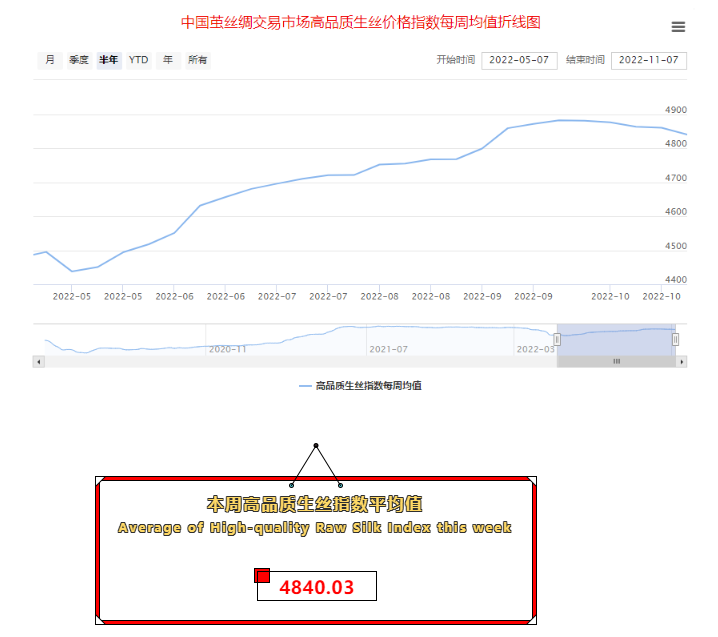Click the horizontal scrollbar thumb

tap(616, 362)
